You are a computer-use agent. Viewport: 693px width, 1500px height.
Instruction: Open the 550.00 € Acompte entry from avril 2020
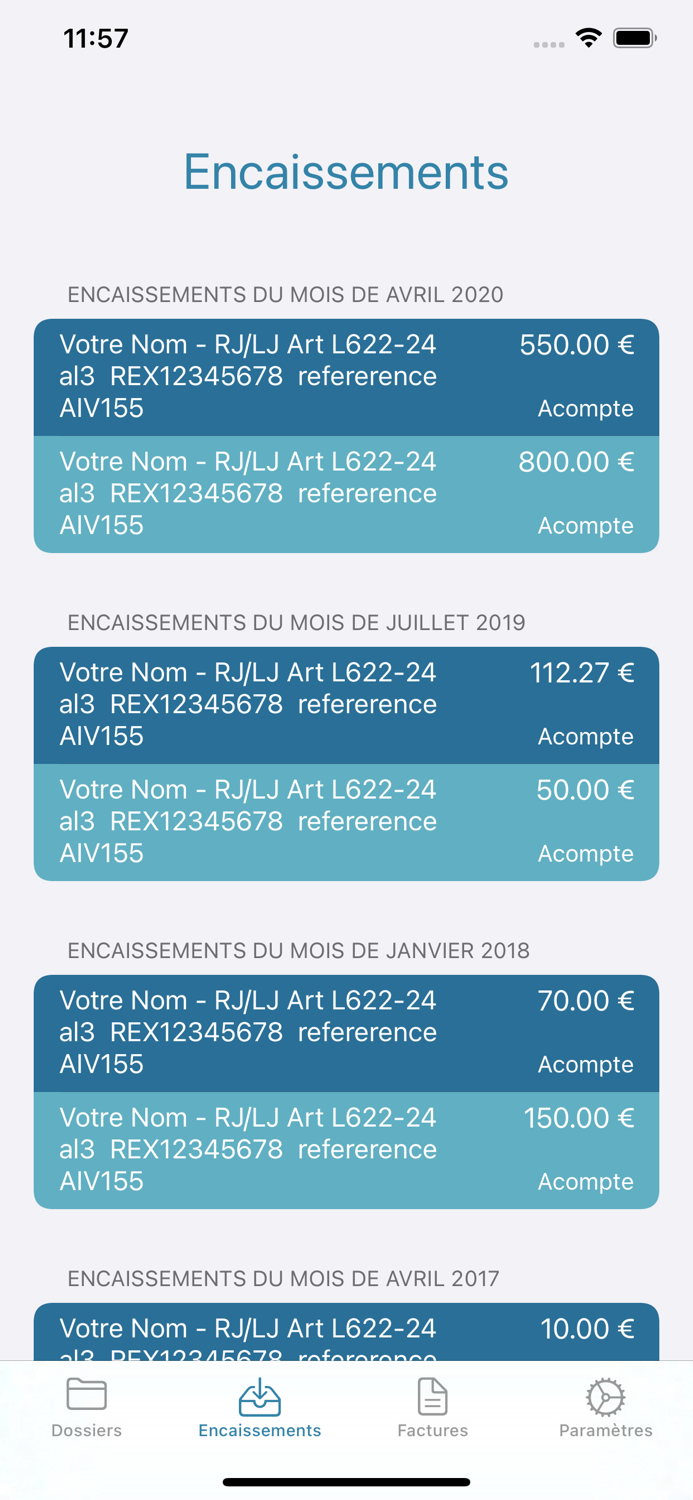(346, 377)
